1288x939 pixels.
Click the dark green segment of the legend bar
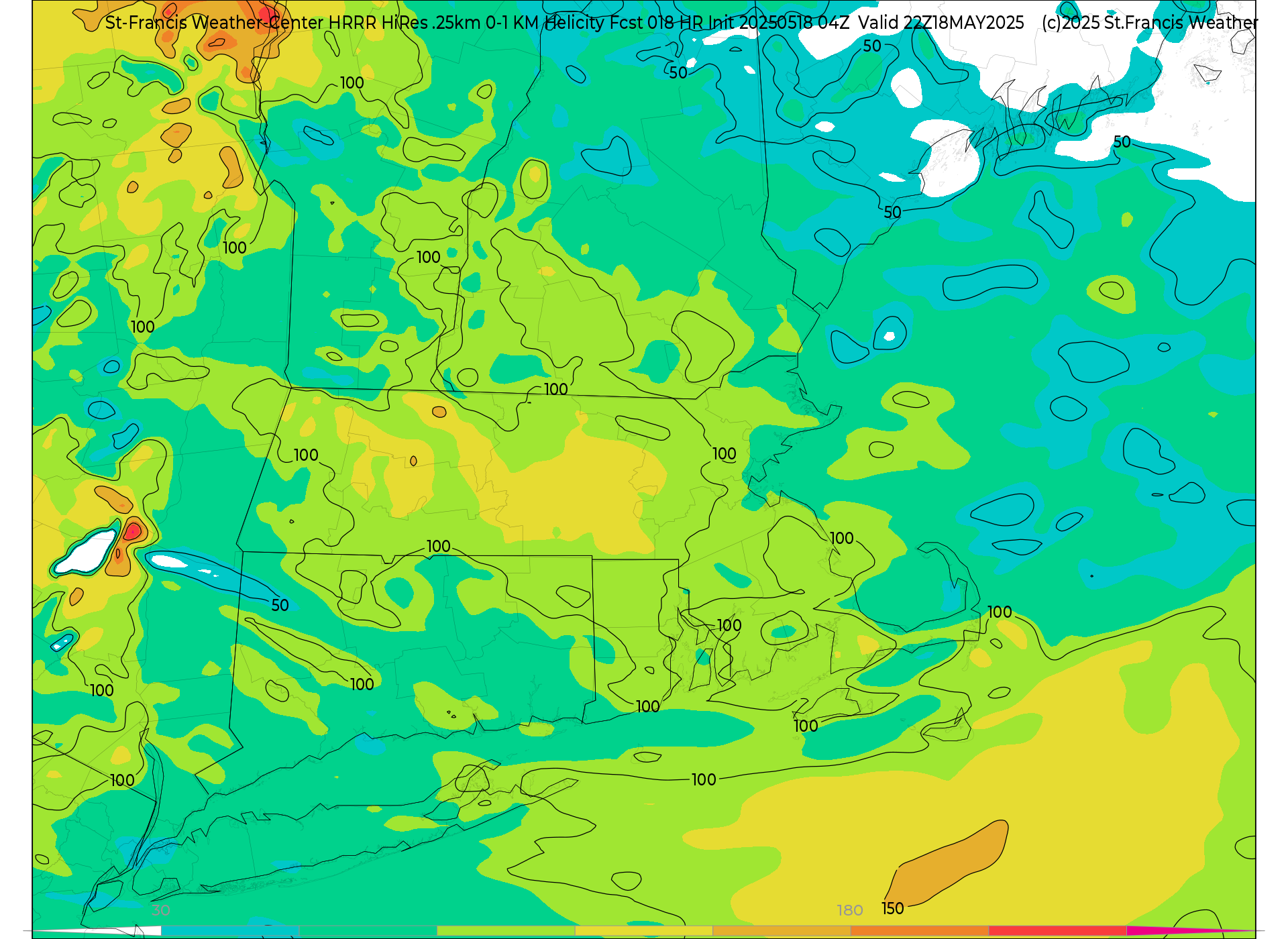coord(368,930)
